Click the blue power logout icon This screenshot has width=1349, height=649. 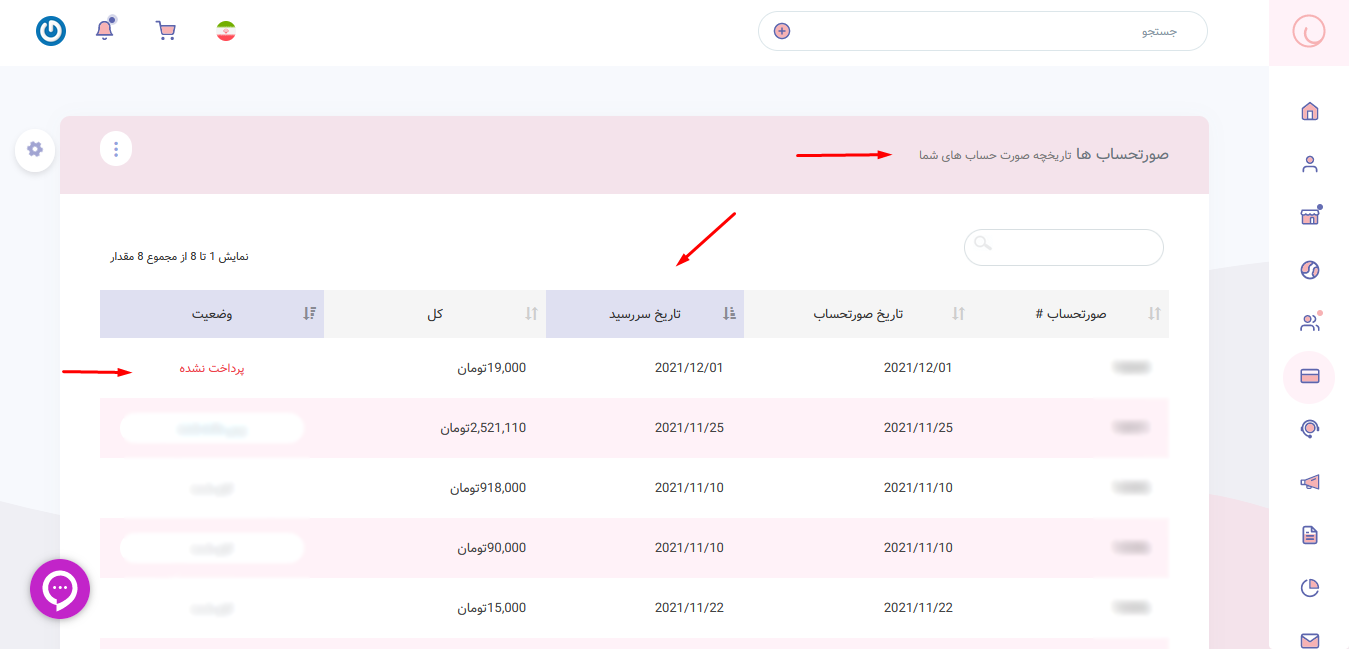pos(51,31)
